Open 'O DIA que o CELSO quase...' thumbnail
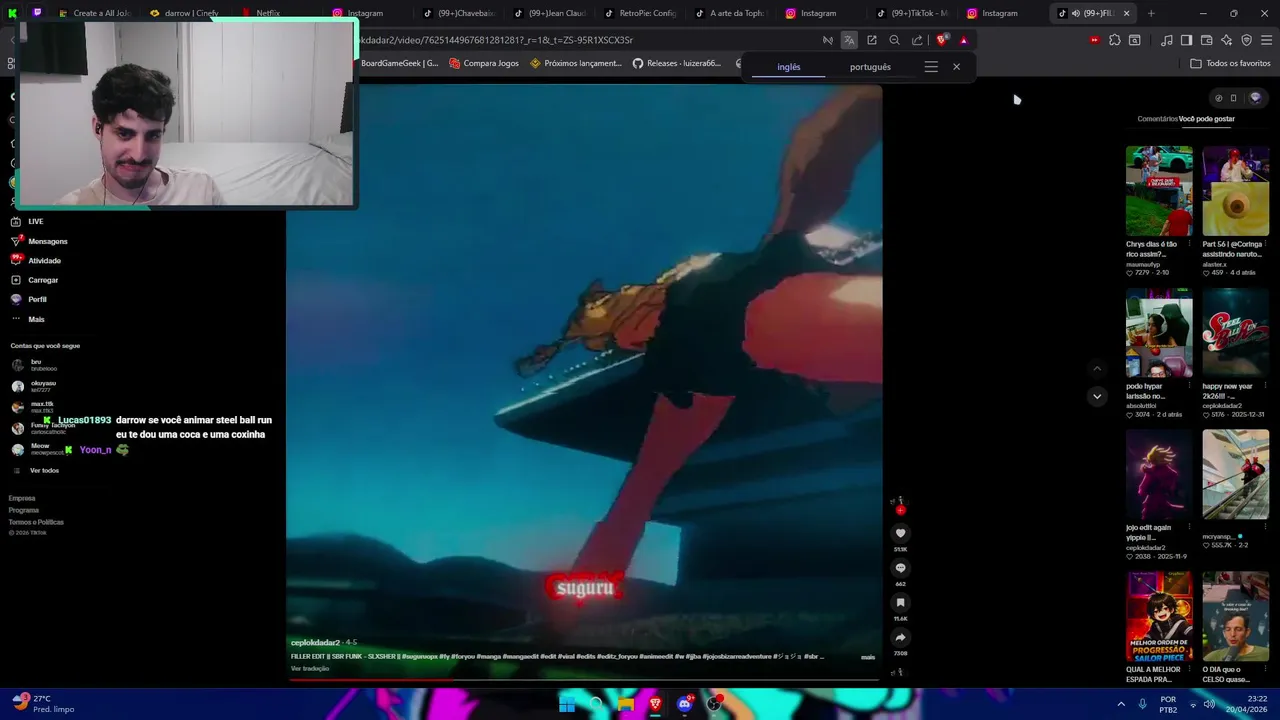Image resolution: width=1280 pixels, height=720 pixels. point(1236,617)
